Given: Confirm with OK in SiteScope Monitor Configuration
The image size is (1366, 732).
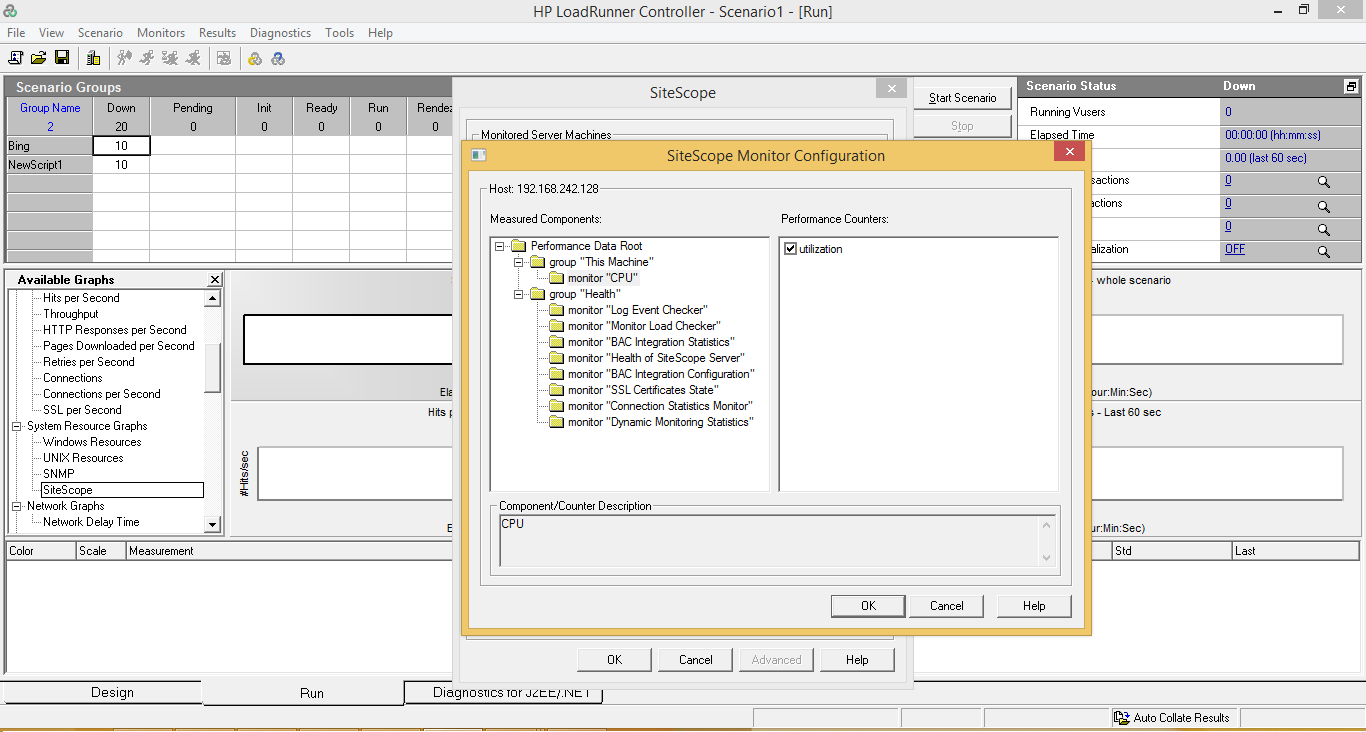Looking at the screenshot, I should (x=868, y=605).
